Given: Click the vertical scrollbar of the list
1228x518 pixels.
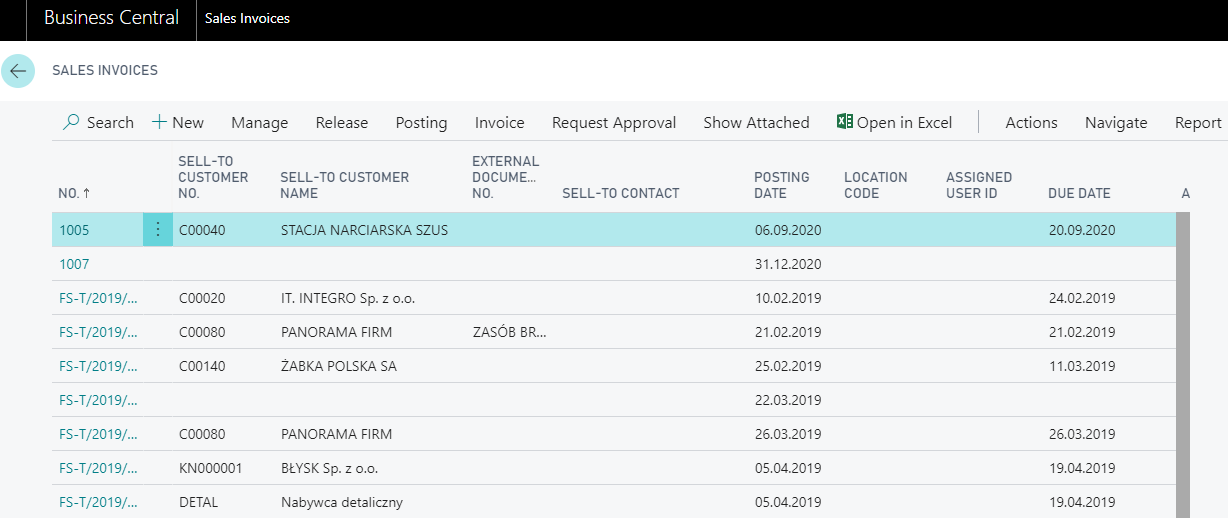Looking at the screenshot, I should coord(1183,365).
